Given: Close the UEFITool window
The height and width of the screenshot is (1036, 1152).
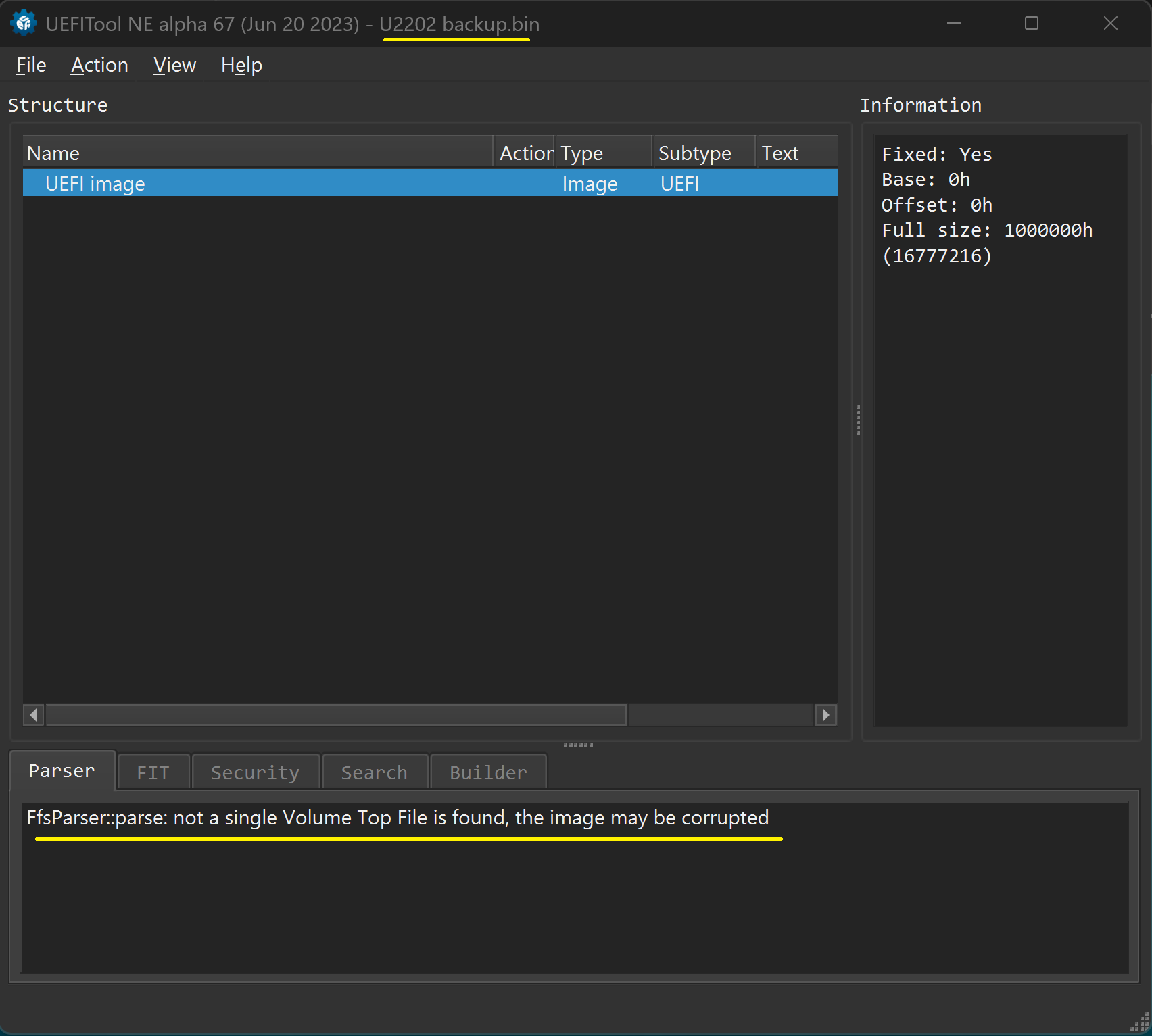Looking at the screenshot, I should (1110, 24).
